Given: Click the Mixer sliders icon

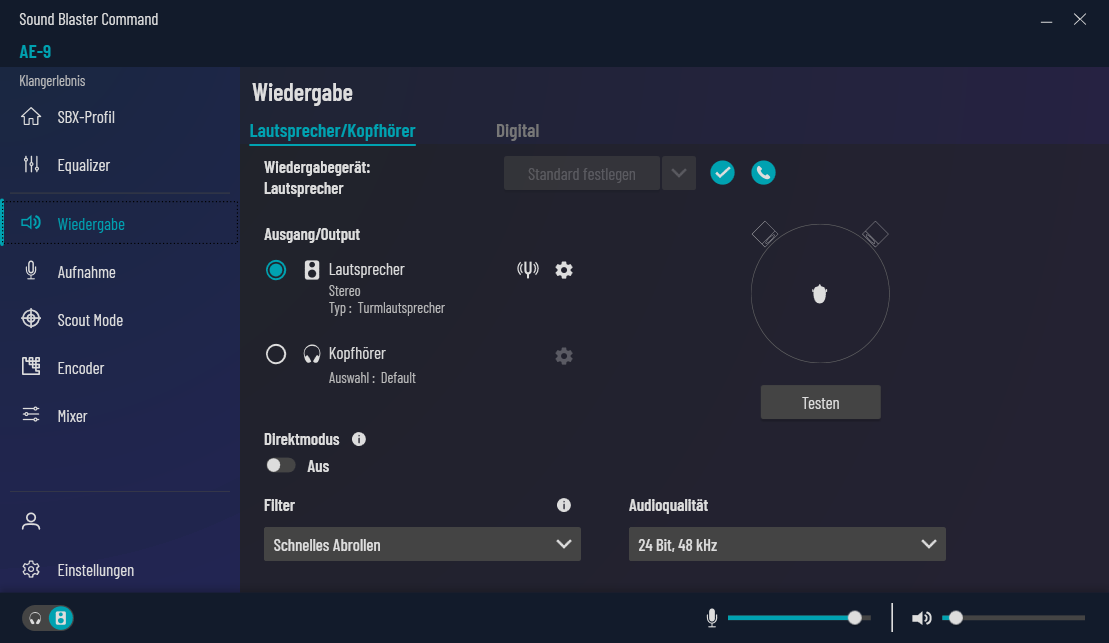Looking at the screenshot, I should [31, 415].
